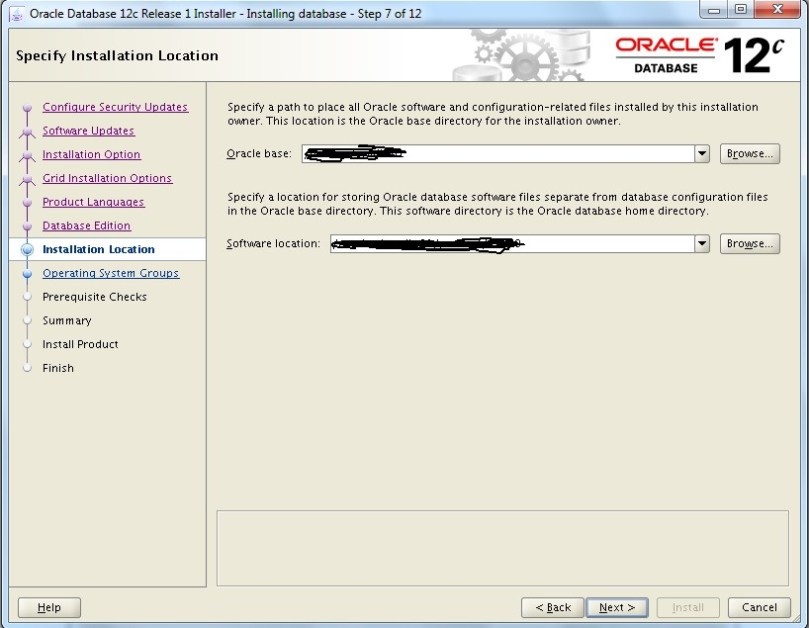Screen dimensions: 809x628
Task: Expand the Oracle base dropdown arrow
Action: point(701,154)
